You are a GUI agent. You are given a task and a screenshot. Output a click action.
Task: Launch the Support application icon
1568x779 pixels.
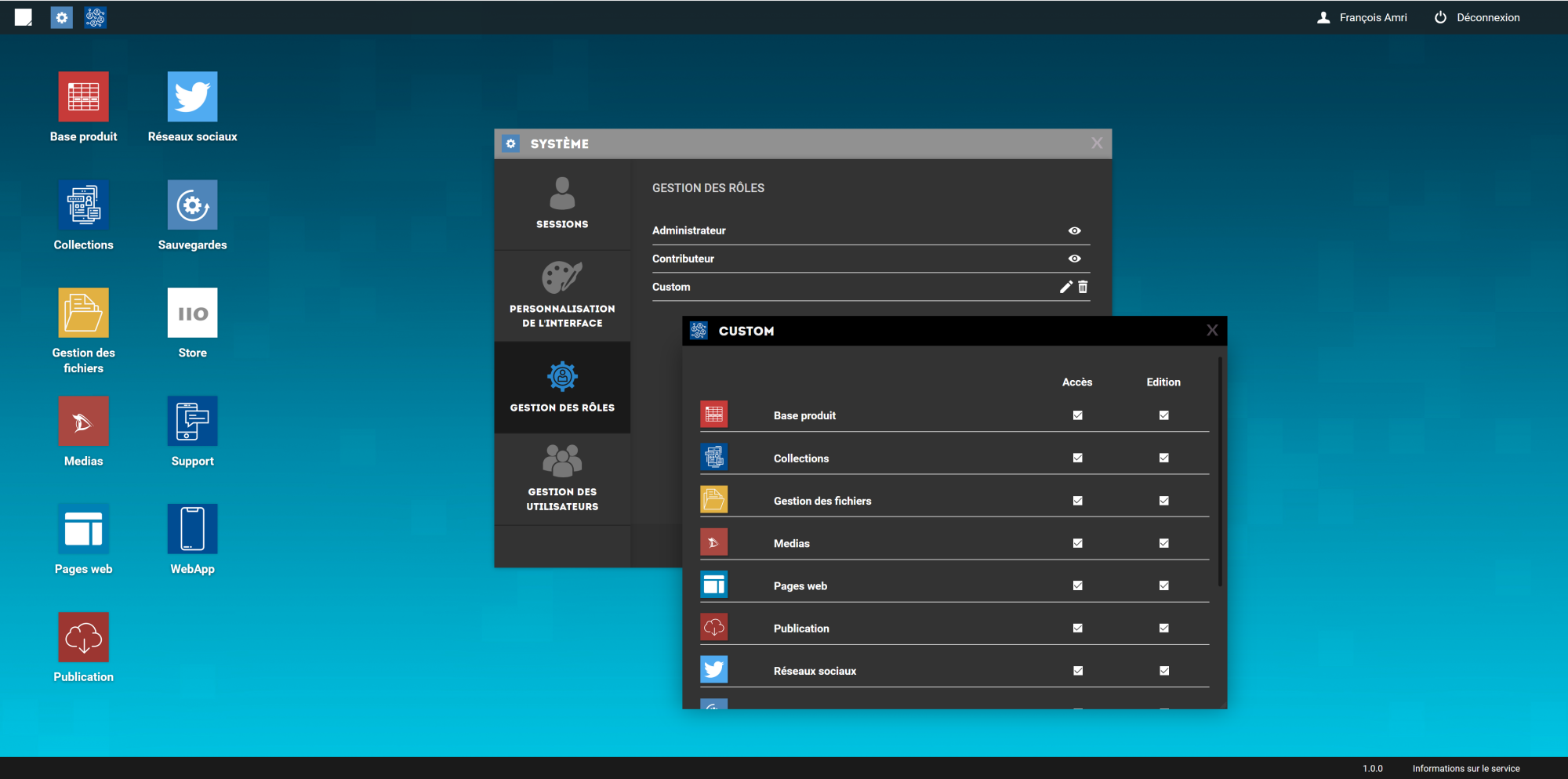coord(192,422)
